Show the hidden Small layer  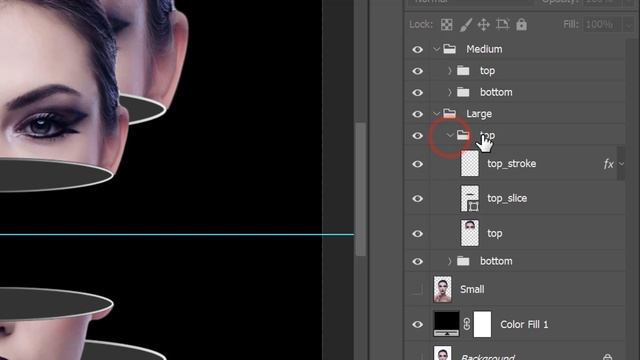(417, 289)
